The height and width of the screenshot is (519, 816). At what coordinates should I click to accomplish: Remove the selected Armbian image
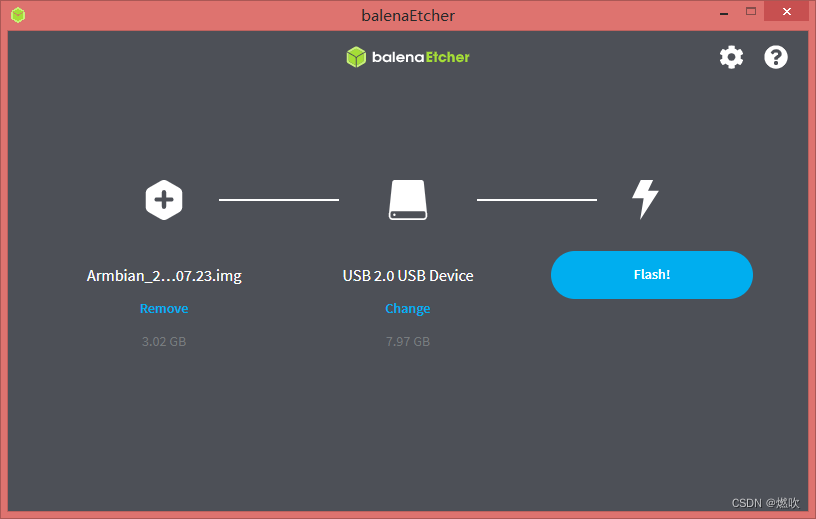click(x=164, y=309)
